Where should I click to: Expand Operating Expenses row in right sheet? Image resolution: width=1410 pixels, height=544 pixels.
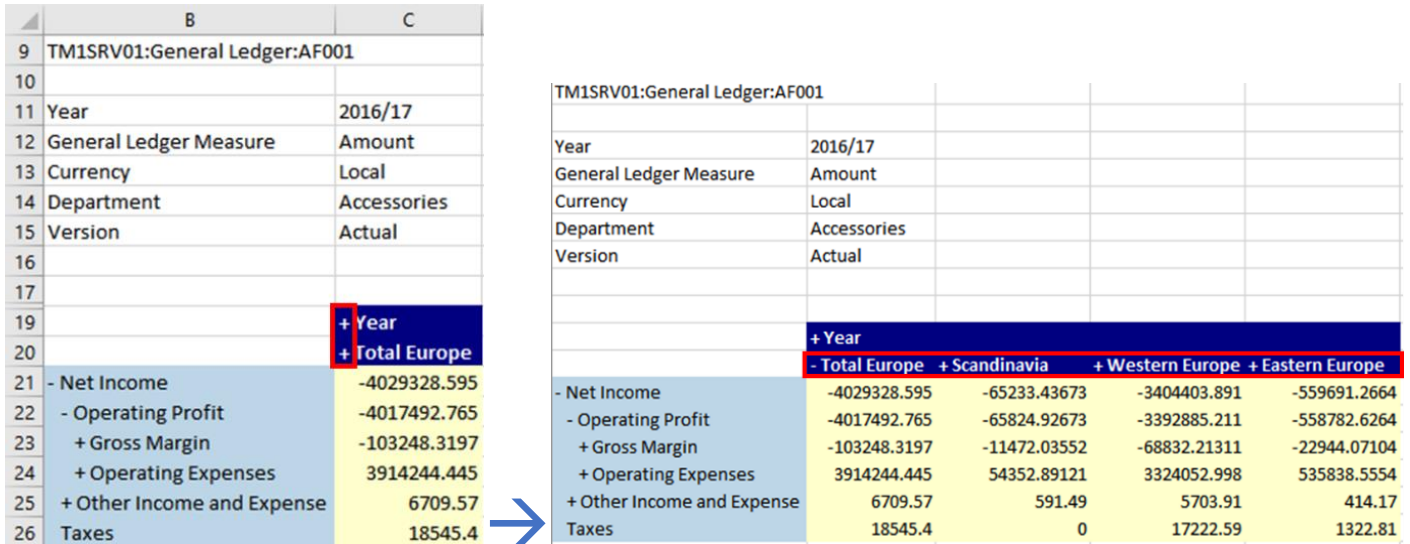point(584,474)
